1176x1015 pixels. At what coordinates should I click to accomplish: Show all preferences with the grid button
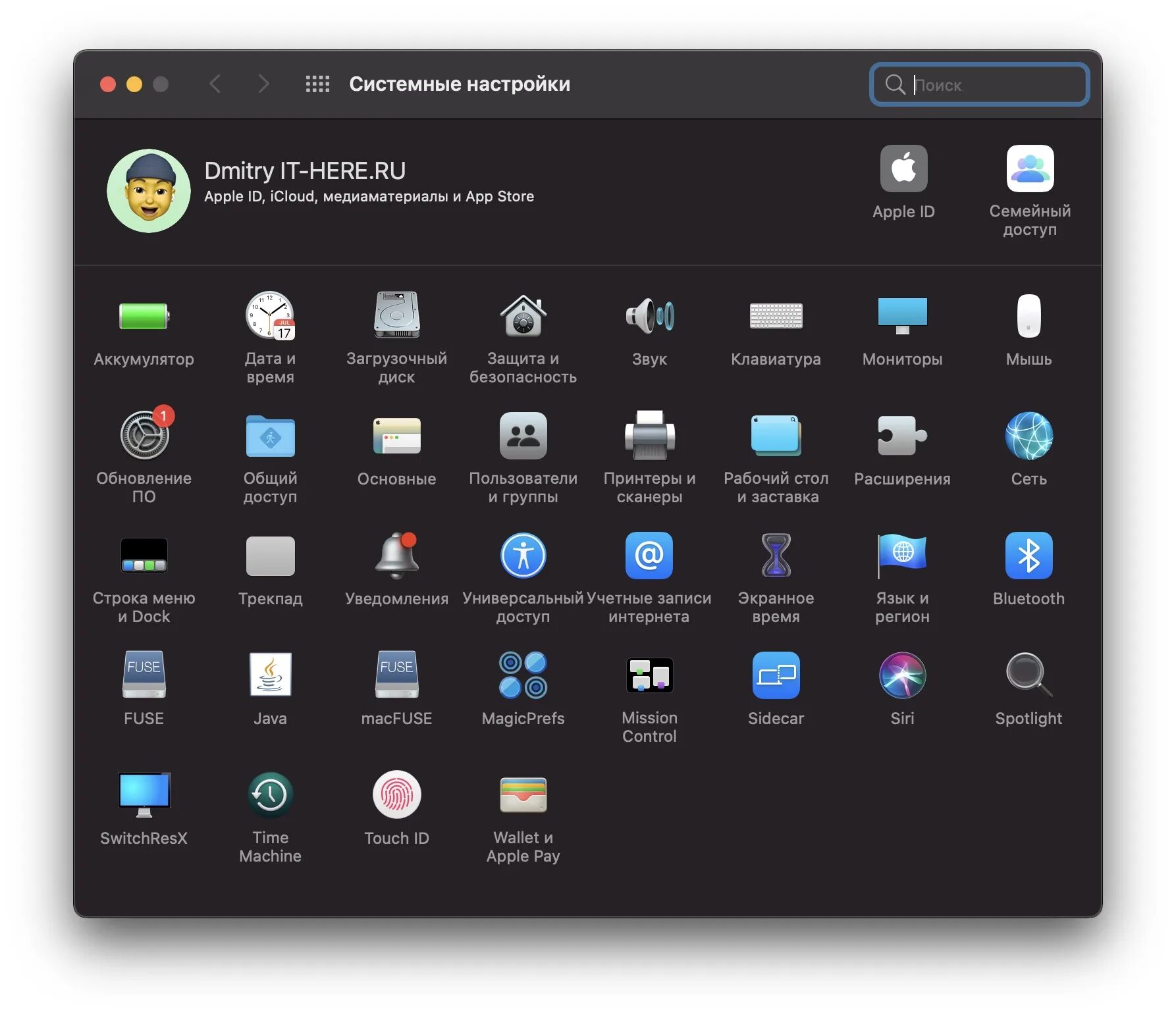point(317,84)
